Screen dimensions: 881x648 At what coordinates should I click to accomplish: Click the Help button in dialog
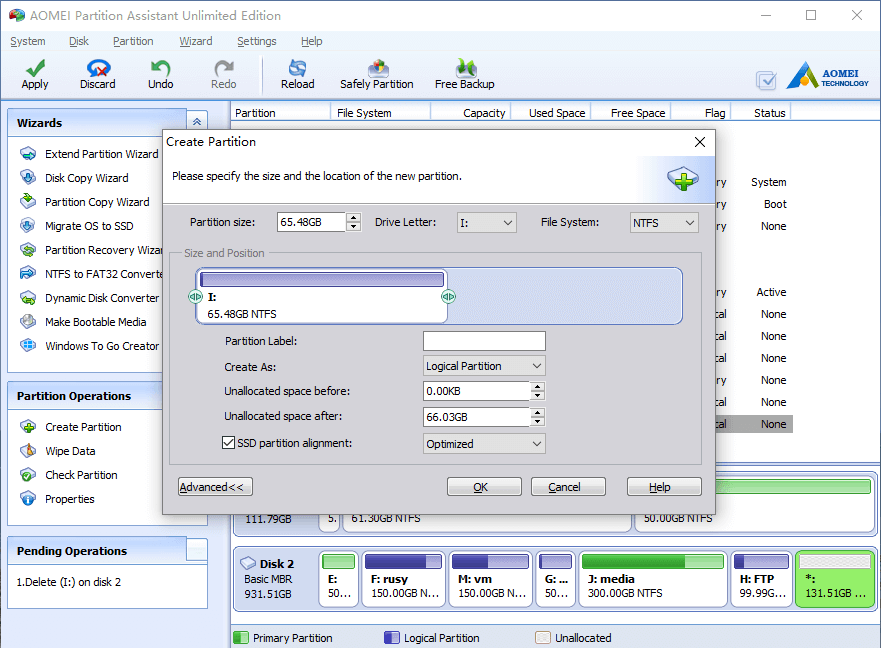[x=664, y=487]
